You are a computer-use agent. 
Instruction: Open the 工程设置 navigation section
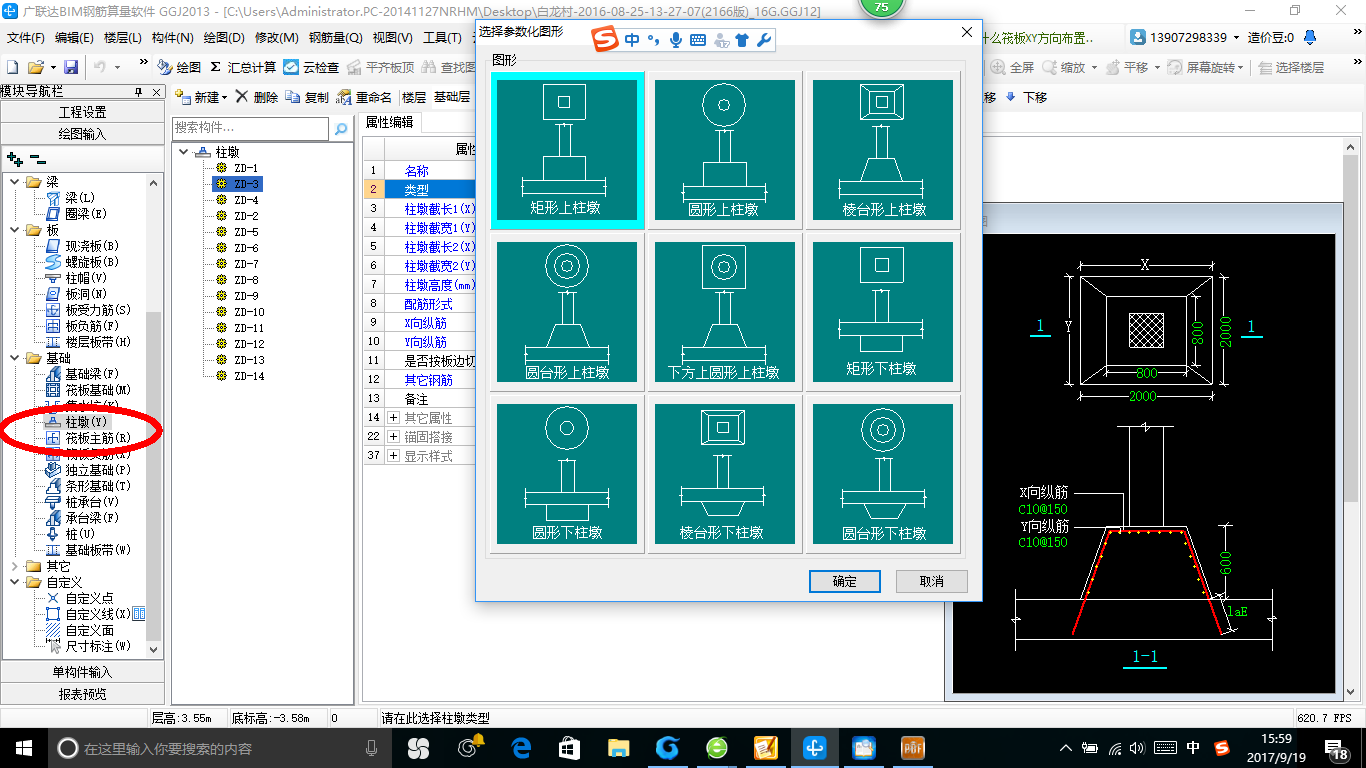pos(82,112)
